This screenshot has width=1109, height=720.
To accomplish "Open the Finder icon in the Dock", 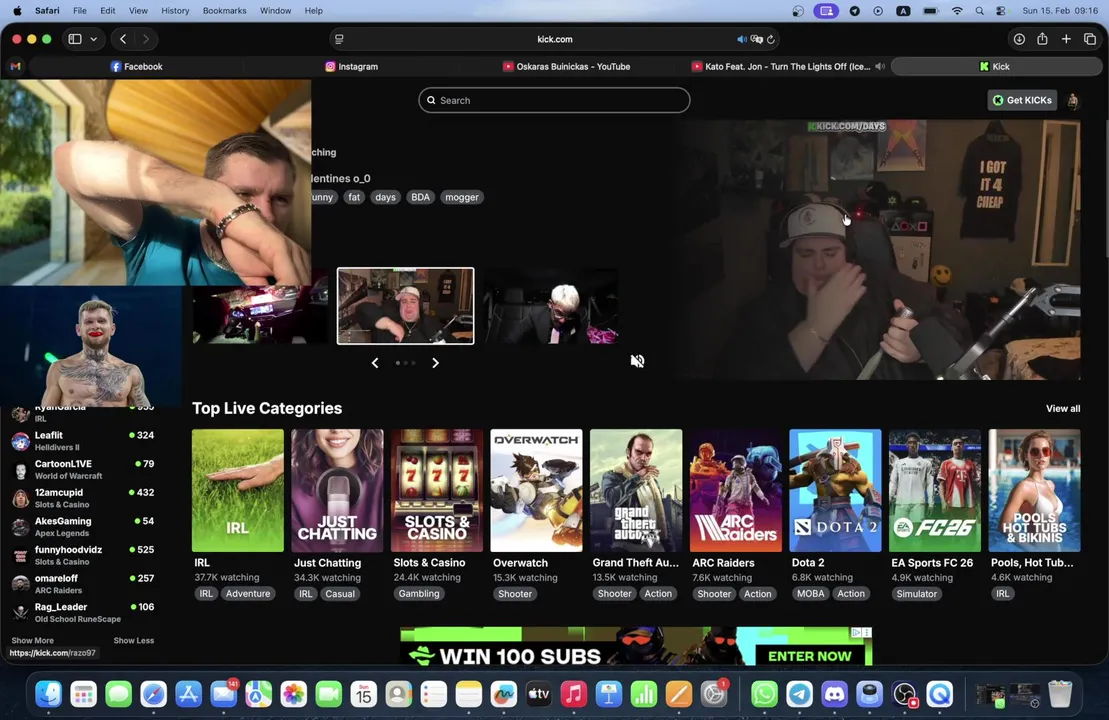I will click(x=48, y=695).
